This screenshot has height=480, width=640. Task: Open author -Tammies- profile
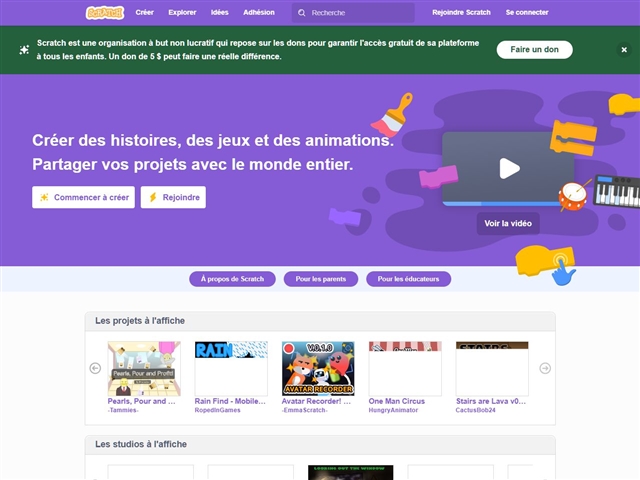pyautogui.click(x=123, y=410)
